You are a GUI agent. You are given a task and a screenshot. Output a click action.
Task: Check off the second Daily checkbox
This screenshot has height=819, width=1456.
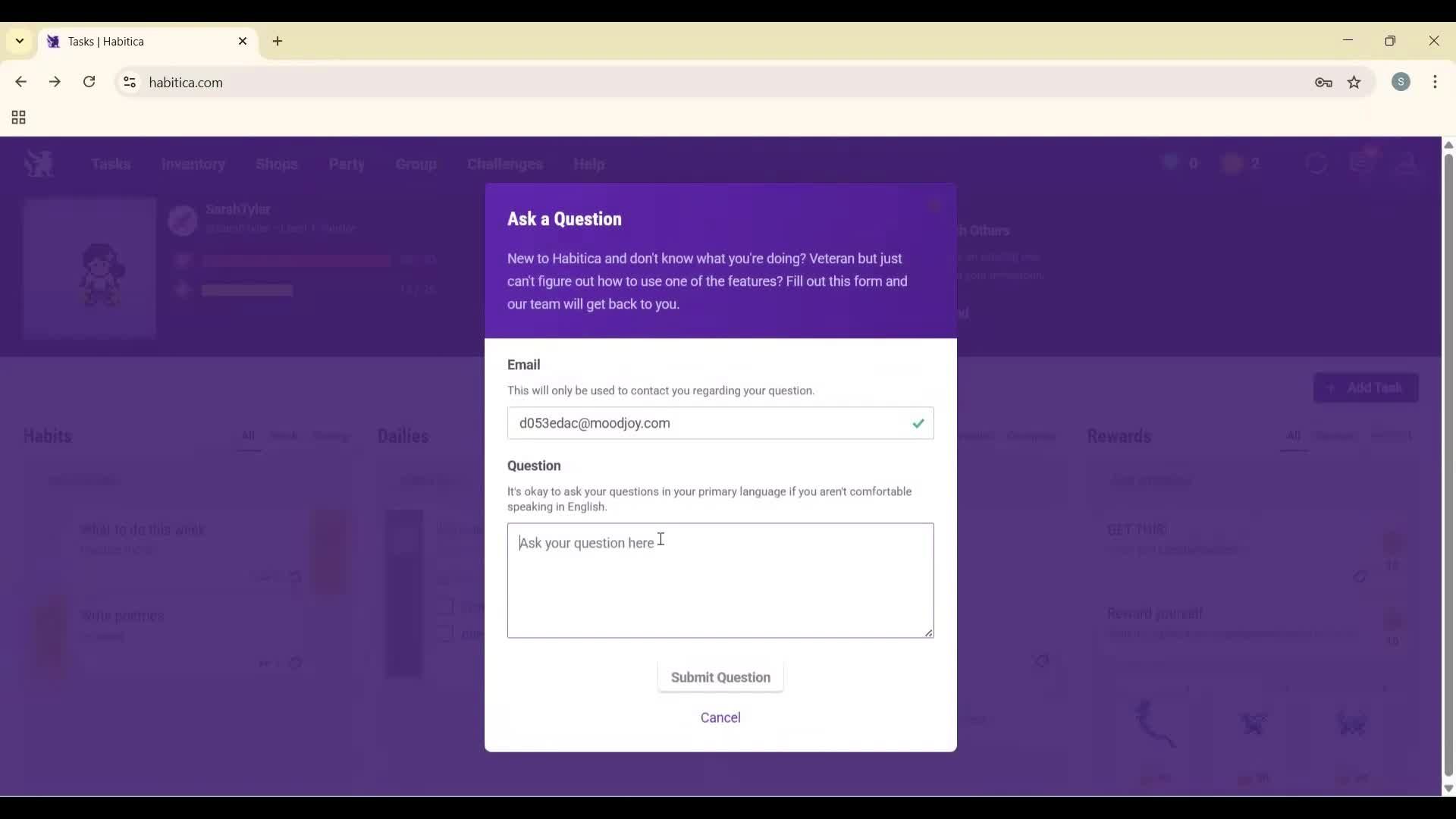click(x=446, y=634)
